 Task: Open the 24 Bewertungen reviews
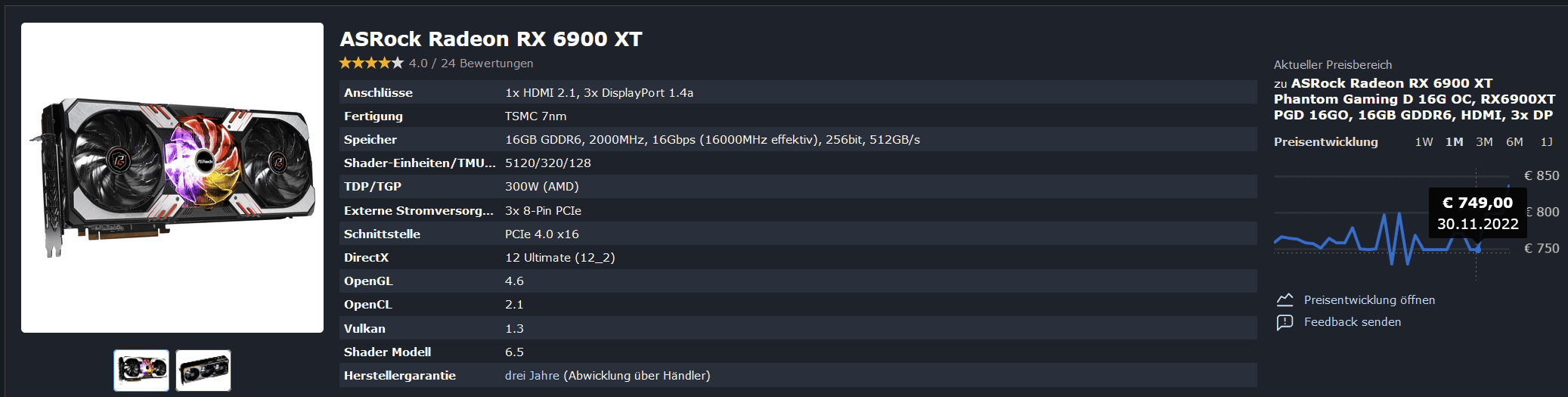(x=487, y=64)
